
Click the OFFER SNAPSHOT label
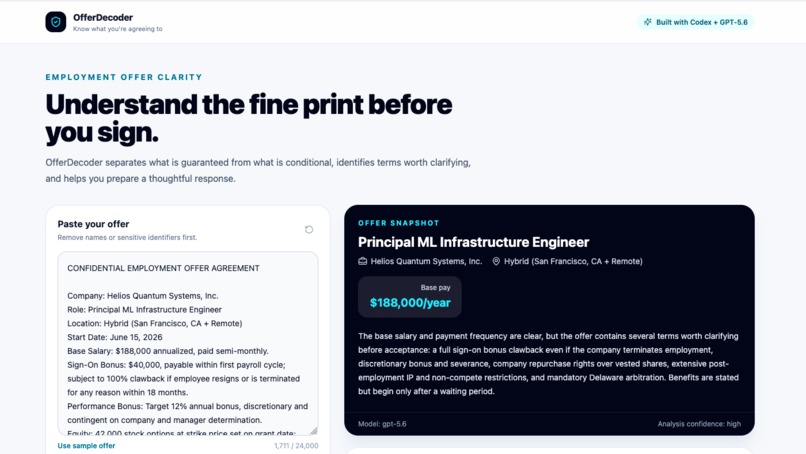click(398, 223)
